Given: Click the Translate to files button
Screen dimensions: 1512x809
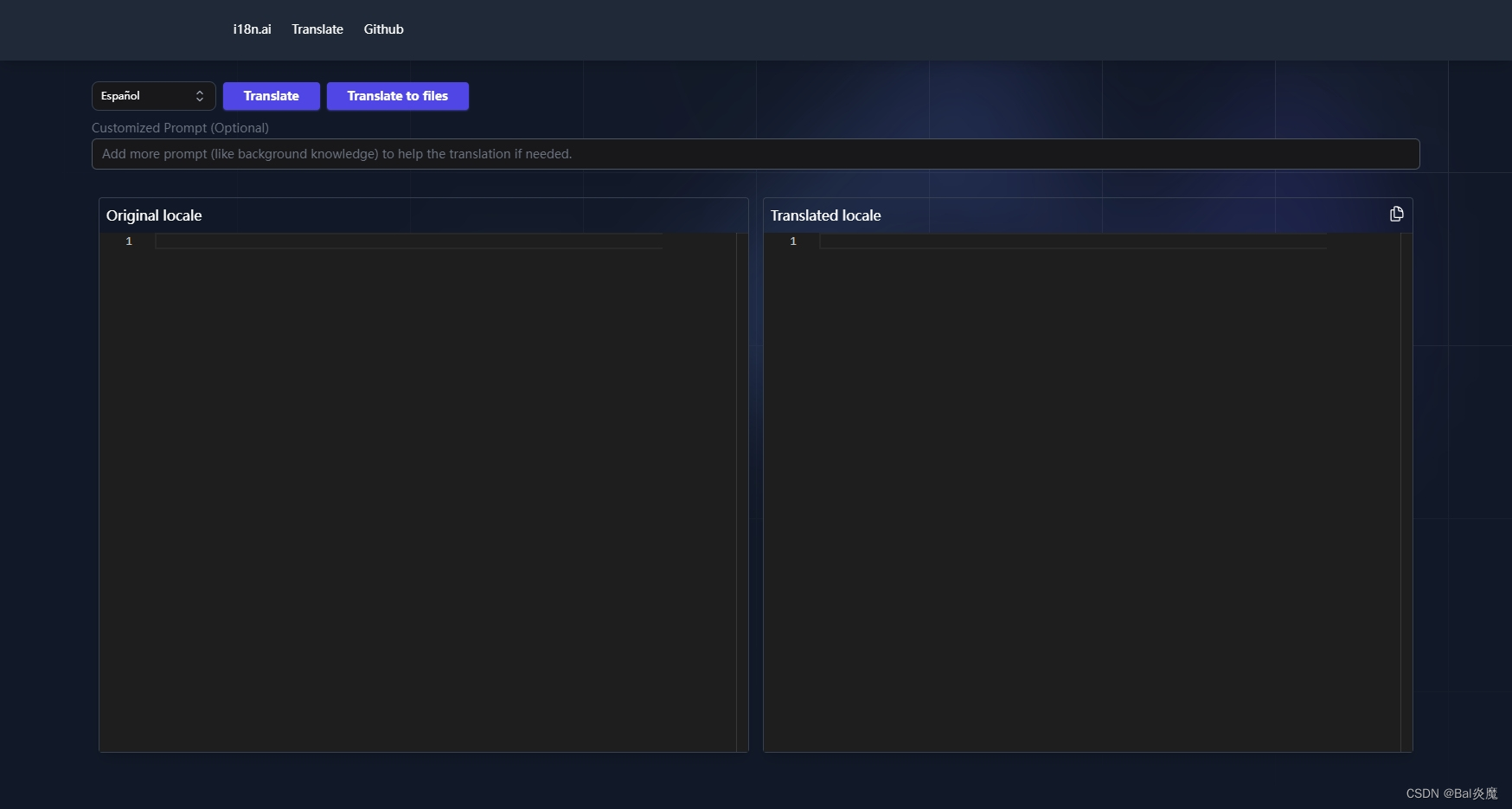Looking at the screenshot, I should click(x=398, y=96).
